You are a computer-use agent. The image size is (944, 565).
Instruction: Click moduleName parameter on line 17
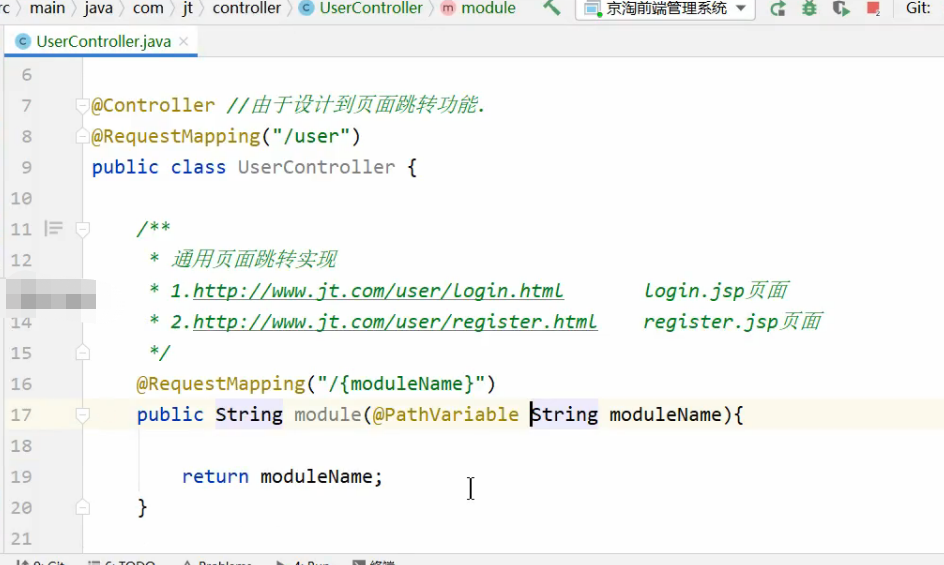point(665,414)
